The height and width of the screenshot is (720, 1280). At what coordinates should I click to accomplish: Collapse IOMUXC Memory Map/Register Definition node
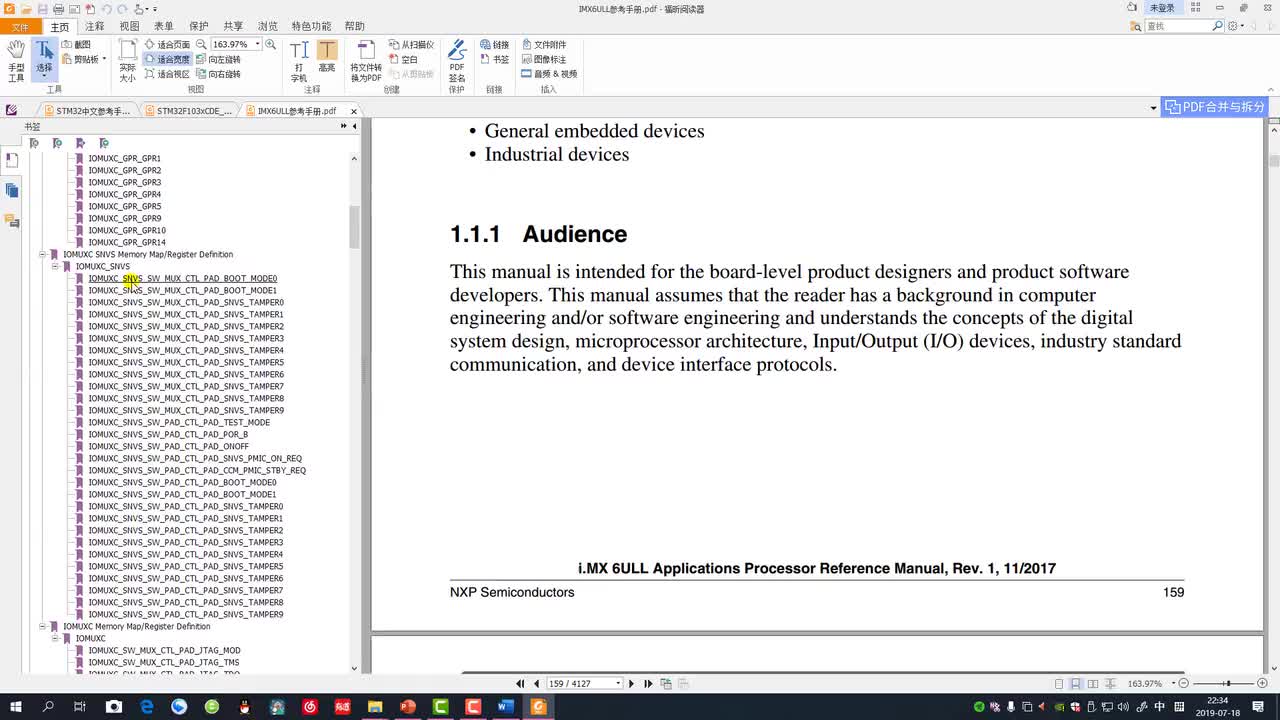click(x=42, y=626)
